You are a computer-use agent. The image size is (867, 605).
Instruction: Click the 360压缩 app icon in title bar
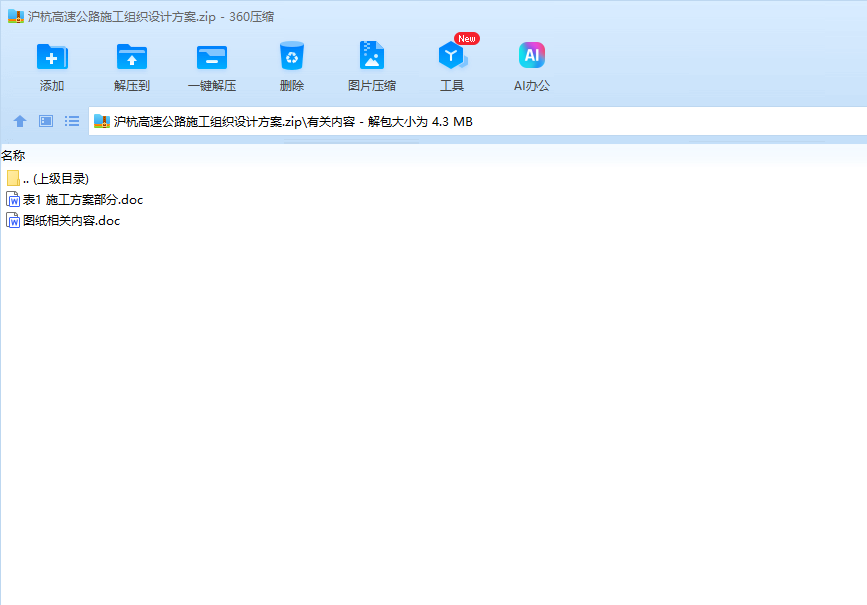tap(15, 16)
